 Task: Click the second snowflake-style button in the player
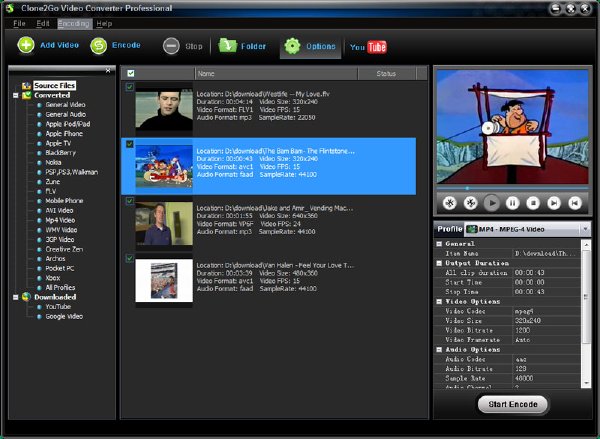[x=470, y=203]
